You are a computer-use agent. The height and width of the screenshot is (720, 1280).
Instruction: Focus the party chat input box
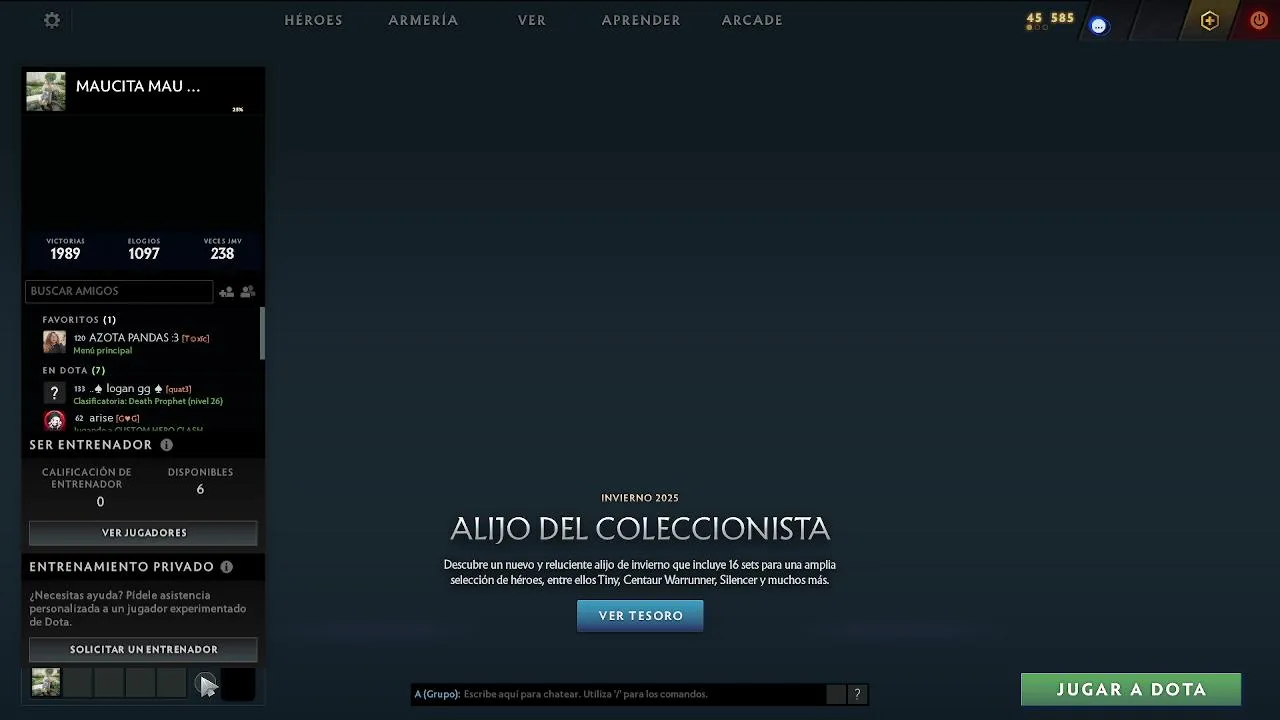pos(618,694)
